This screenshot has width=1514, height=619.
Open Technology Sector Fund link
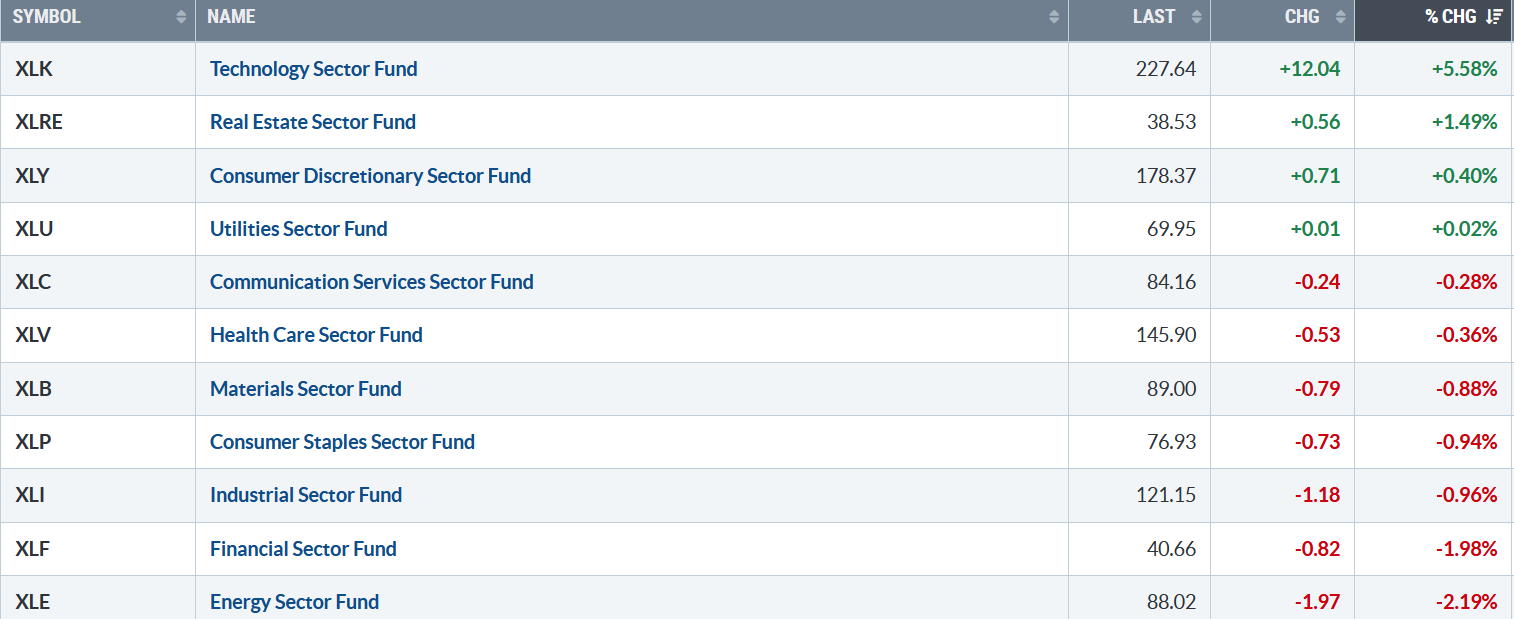coord(313,69)
